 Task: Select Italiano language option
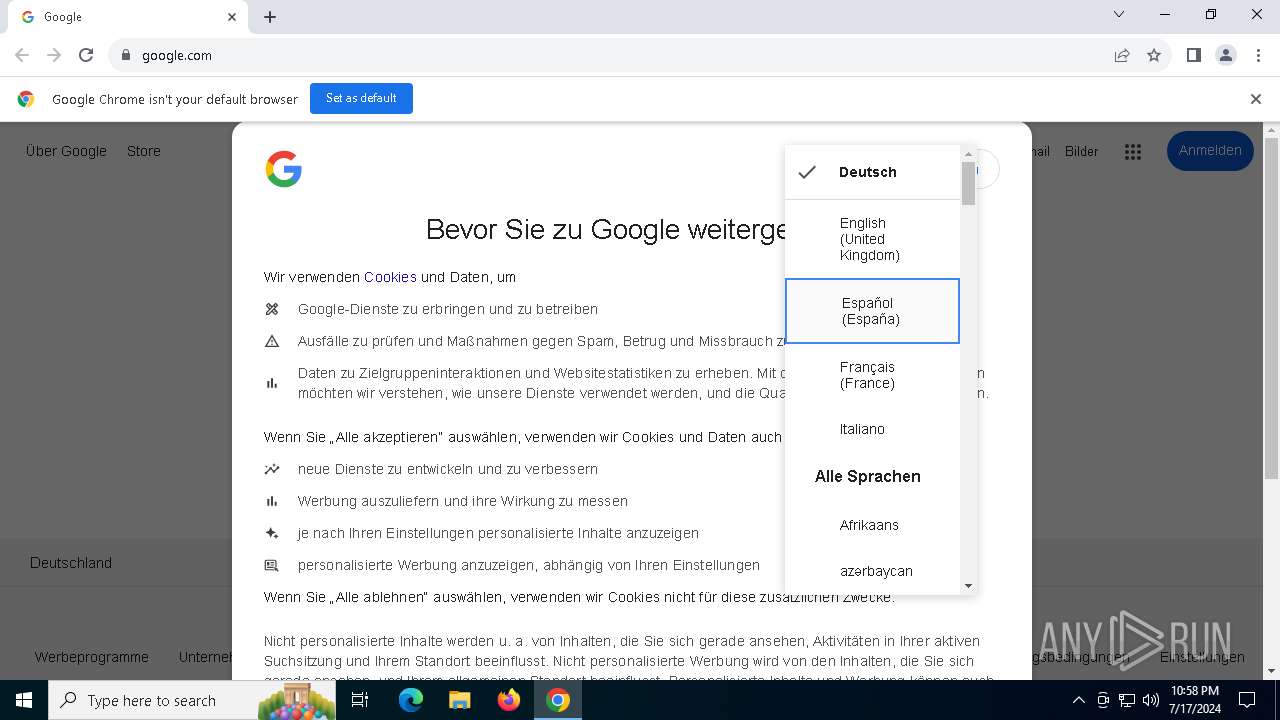pyautogui.click(x=872, y=429)
